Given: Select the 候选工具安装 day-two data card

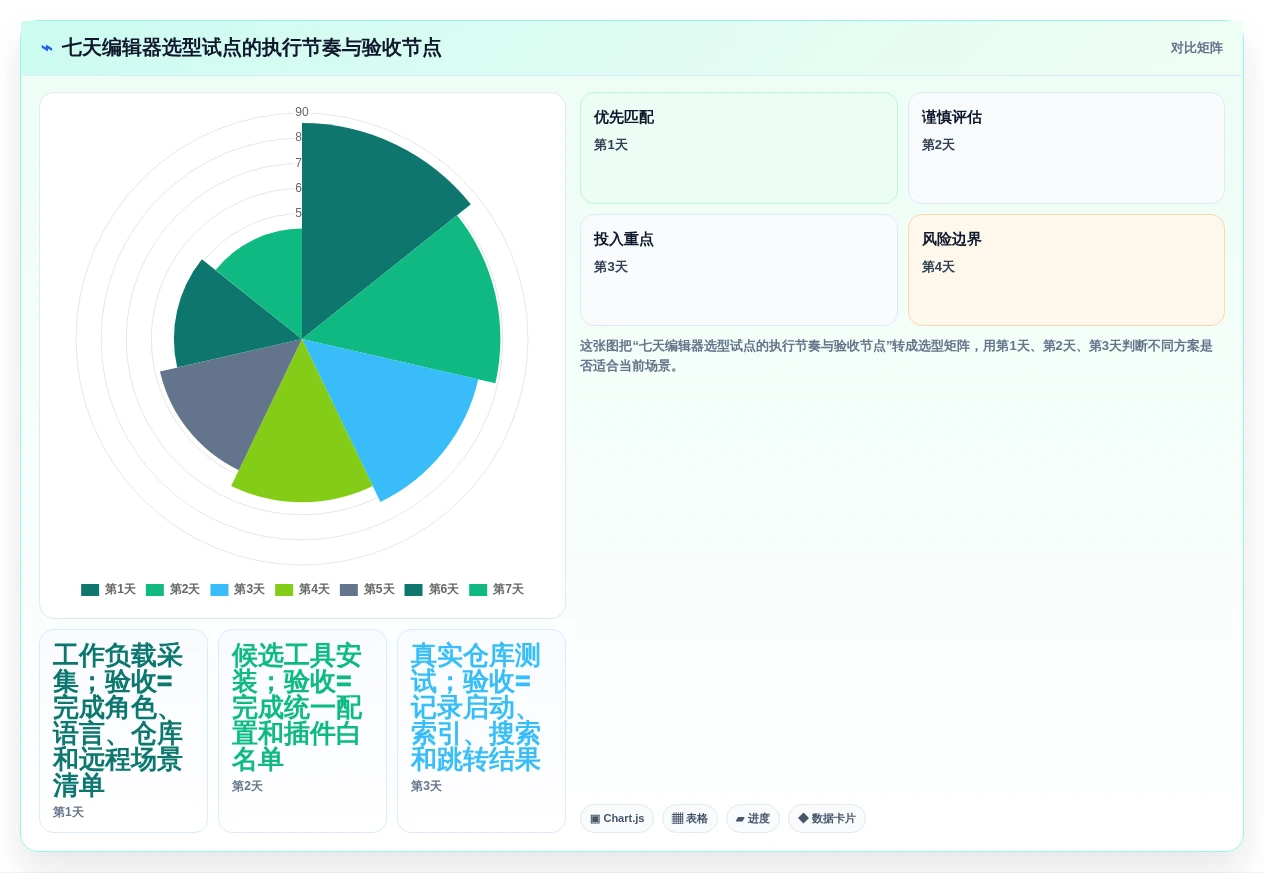Looking at the screenshot, I should pos(302,731).
